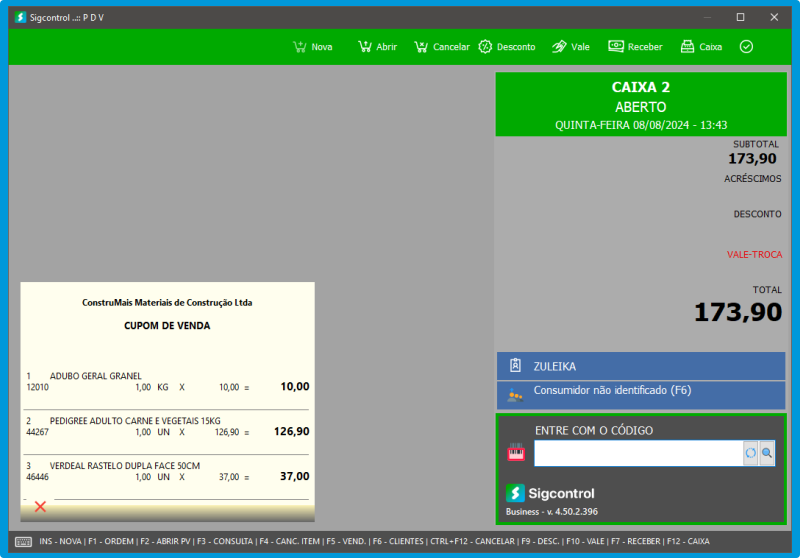Select ADUBO GERAL GRANEL receipt item
Image resolution: width=800 pixels, height=558 pixels.
pos(167,381)
